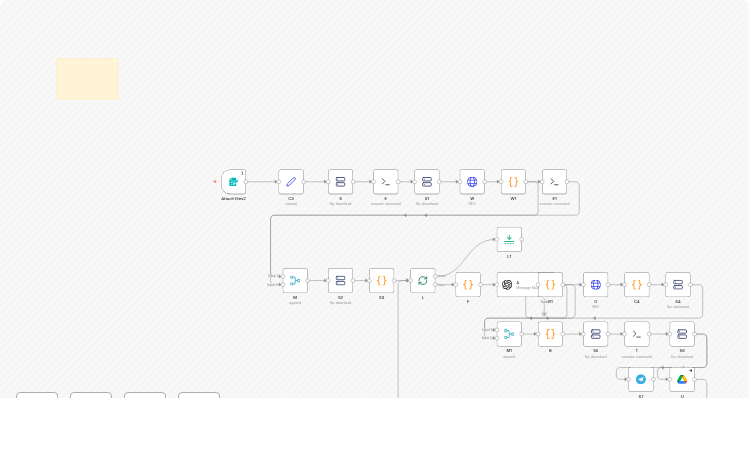Select the OpenAI message model node

point(508,285)
